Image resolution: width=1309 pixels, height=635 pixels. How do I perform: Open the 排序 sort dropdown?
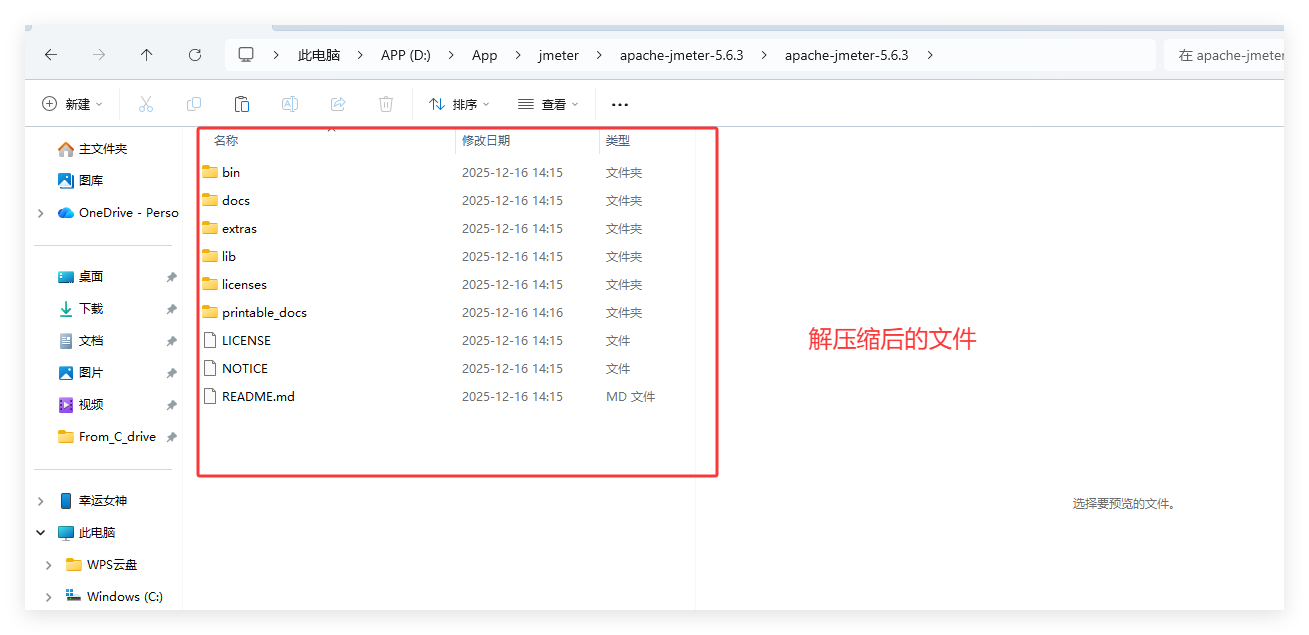point(459,104)
